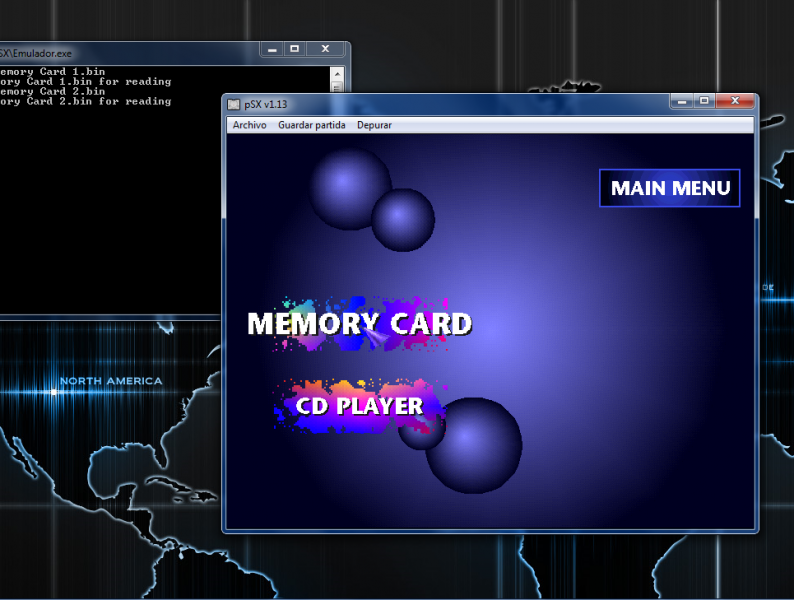Screen dimensions: 794x600
Task: Close the Emulador.exe console window
Action: point(325,49)
